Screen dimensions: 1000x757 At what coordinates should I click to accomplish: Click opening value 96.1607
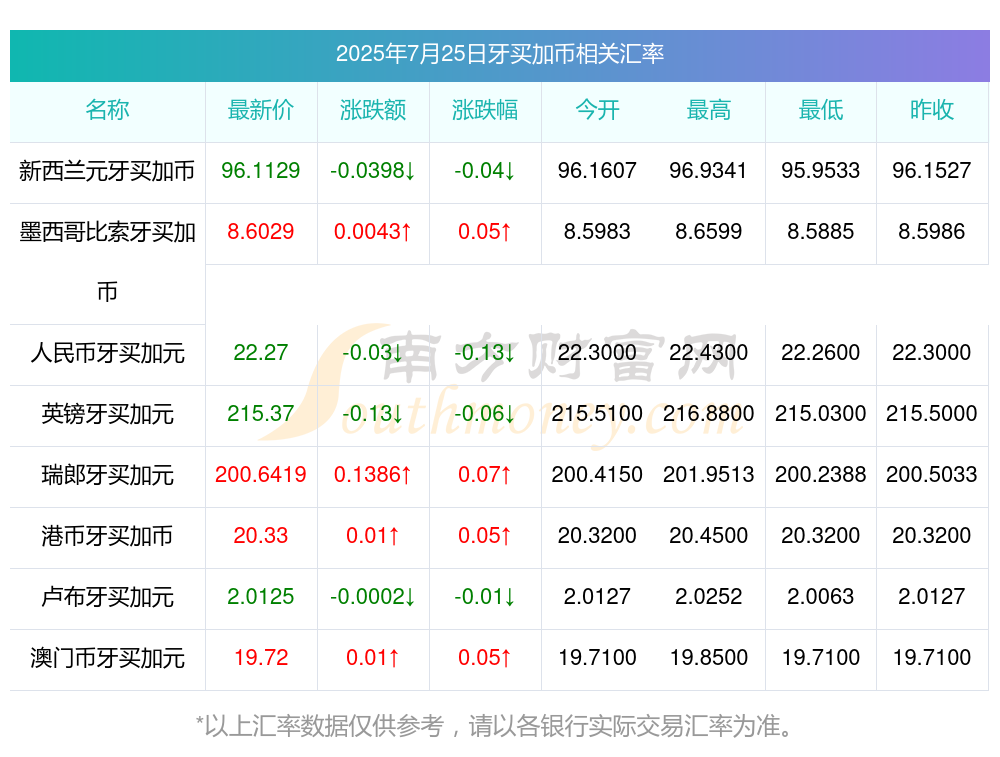click(x=597, y=170)
